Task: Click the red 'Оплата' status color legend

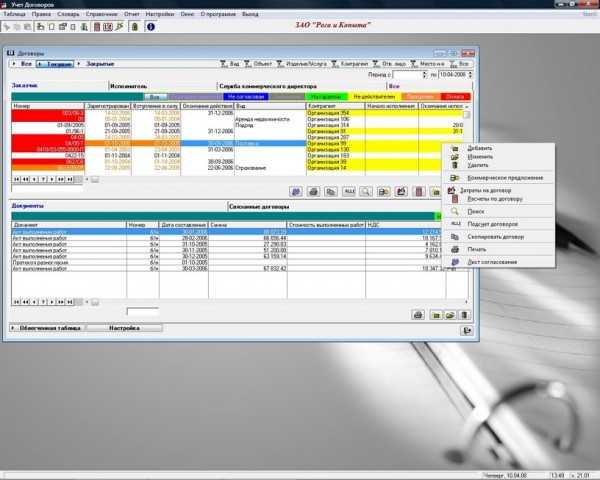Action: [x=455, y=97]
